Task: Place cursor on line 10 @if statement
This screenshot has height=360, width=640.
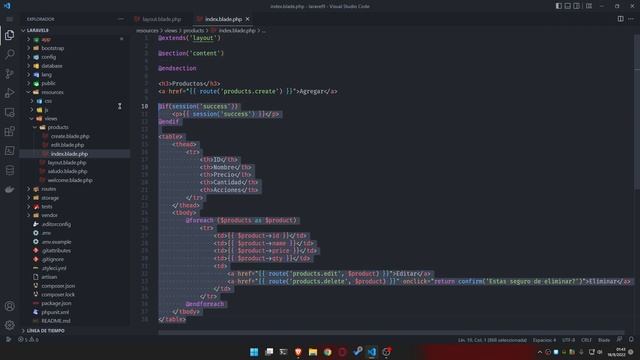Action: pos(198,107)
